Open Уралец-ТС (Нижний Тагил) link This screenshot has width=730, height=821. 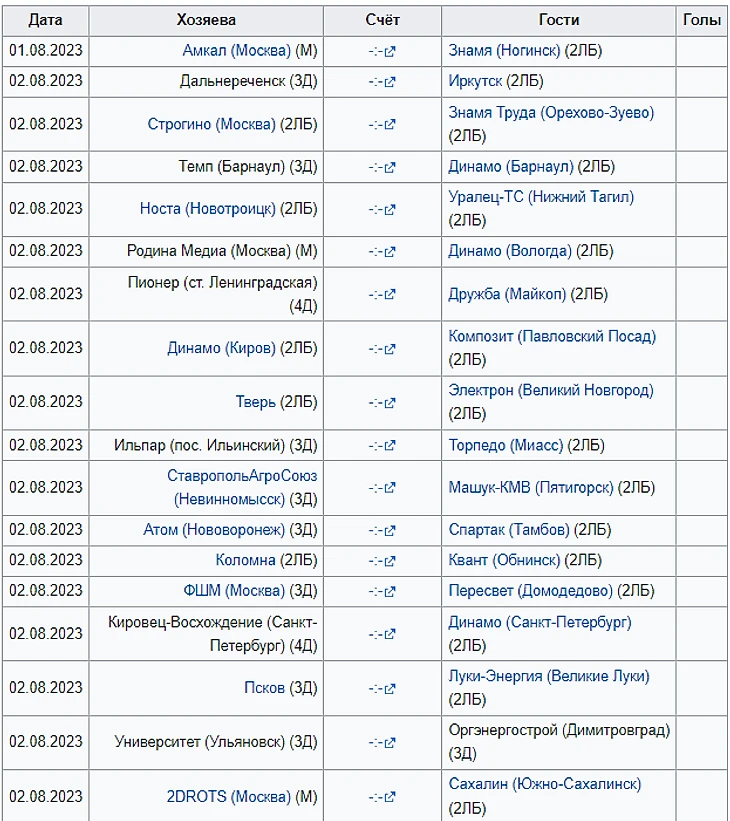[x=541, y=197]
